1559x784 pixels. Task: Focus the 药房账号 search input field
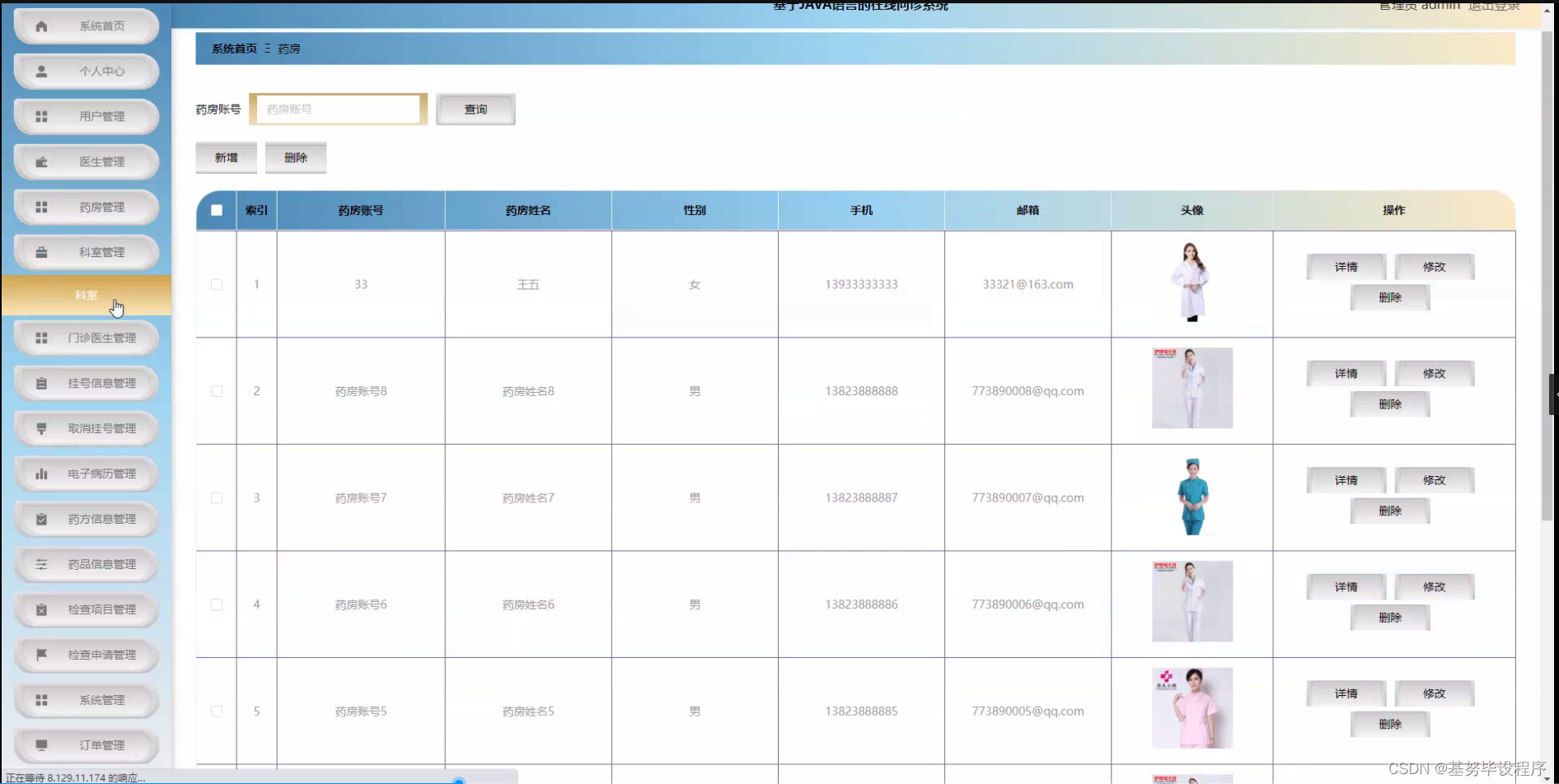click(x=339, y=110)
